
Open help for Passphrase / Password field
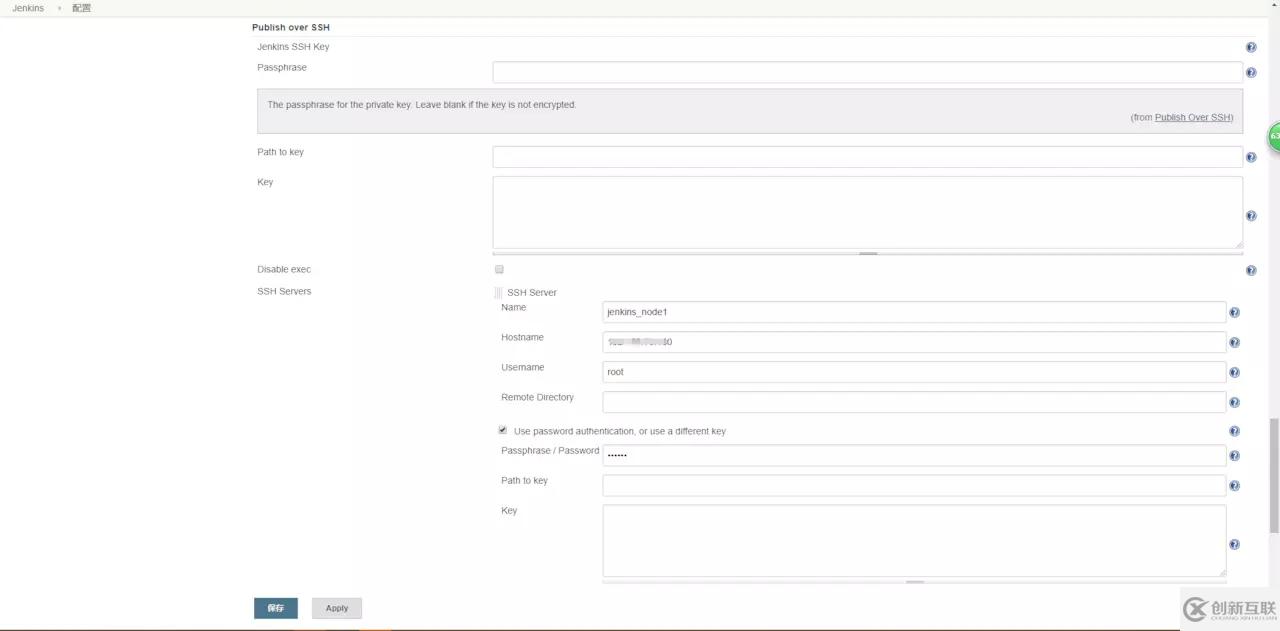1234,456
